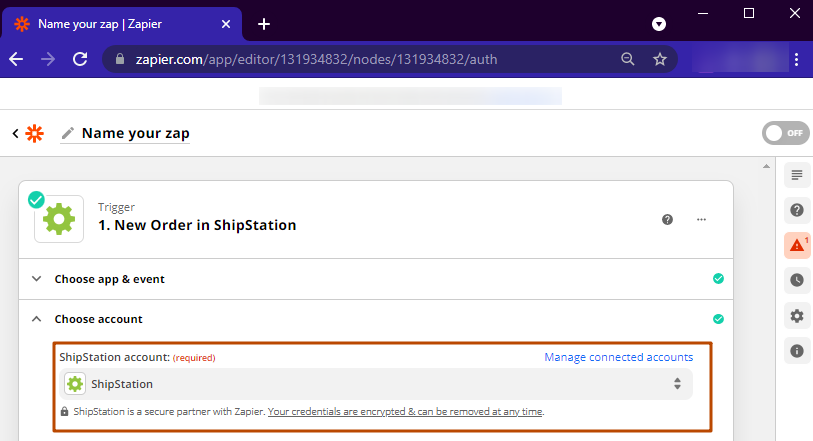
Task: Close the 'Name your zap | Zapier' tab
Action: click(x=226, y=24)
